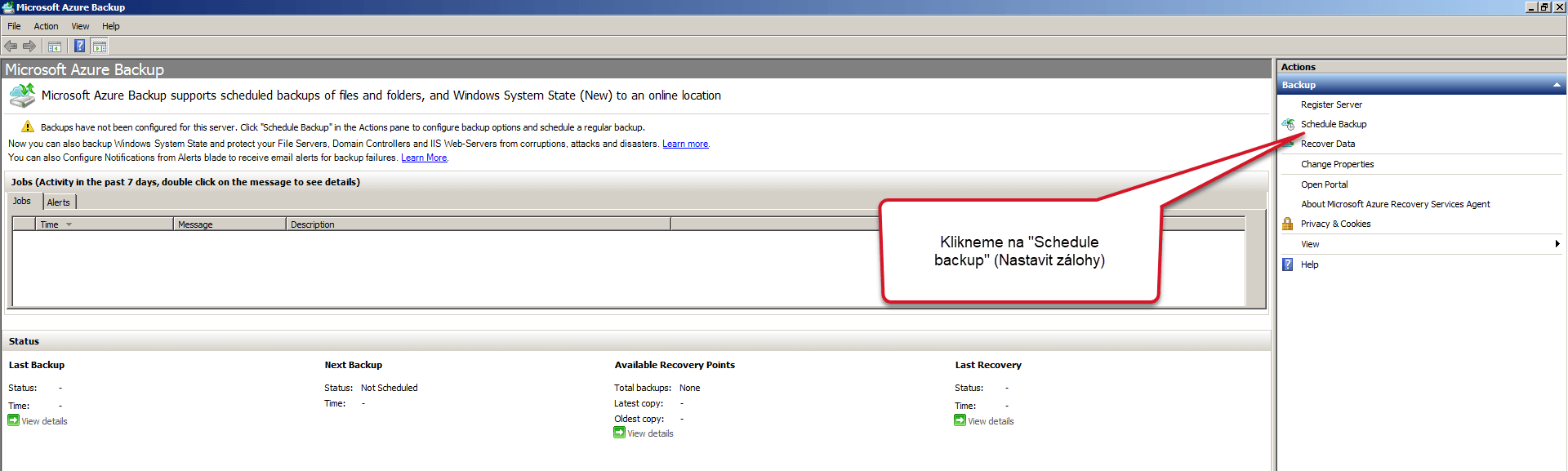Expand the View submenu arrow in Actions

tap(1557, 244)
